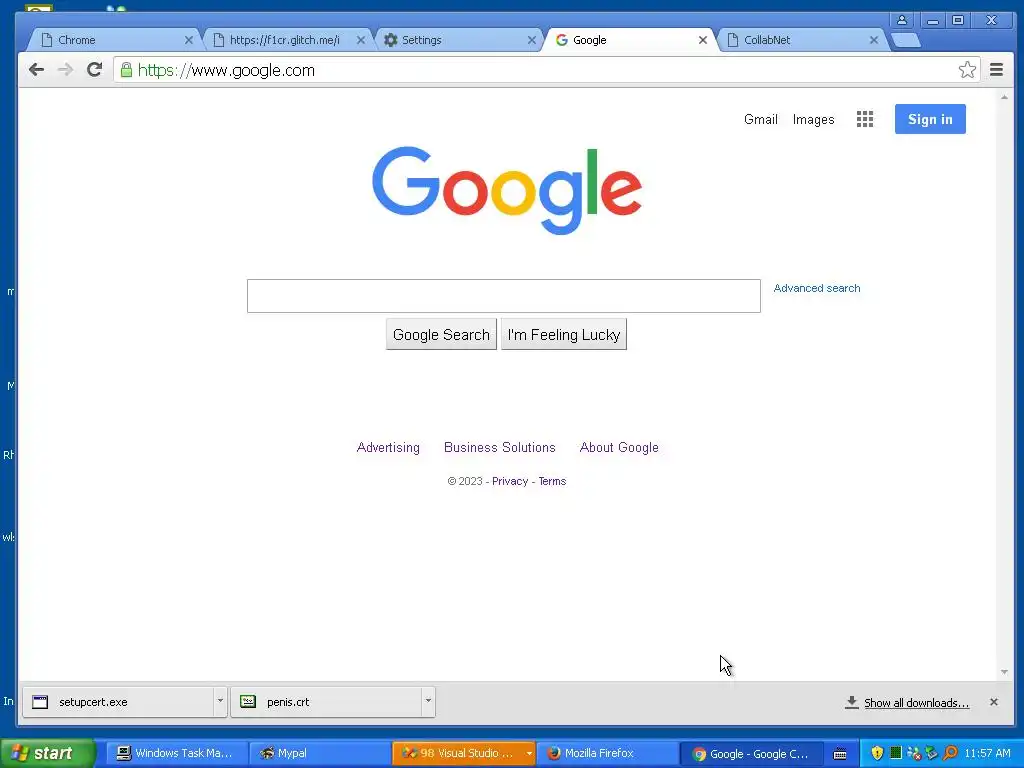Click the network connection tray icon with red X
1024x768 pixels.
click(x=914, y=753)
